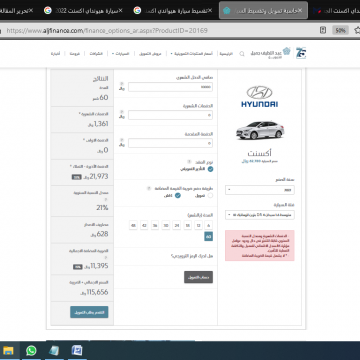The height and width of the screenshot is (360, 360).
Task: Toggle the finance lease contract type checkbox
Action: tap(210, 169)
